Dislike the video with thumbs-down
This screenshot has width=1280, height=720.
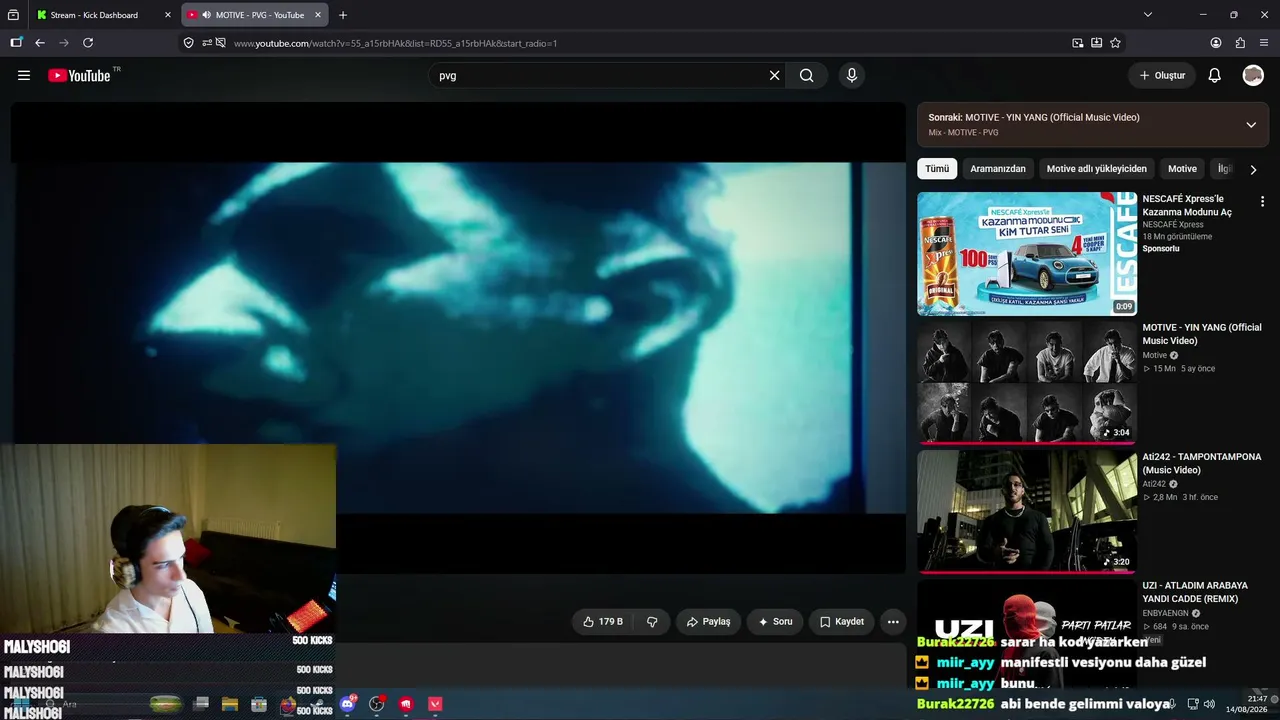coord(652,622)
